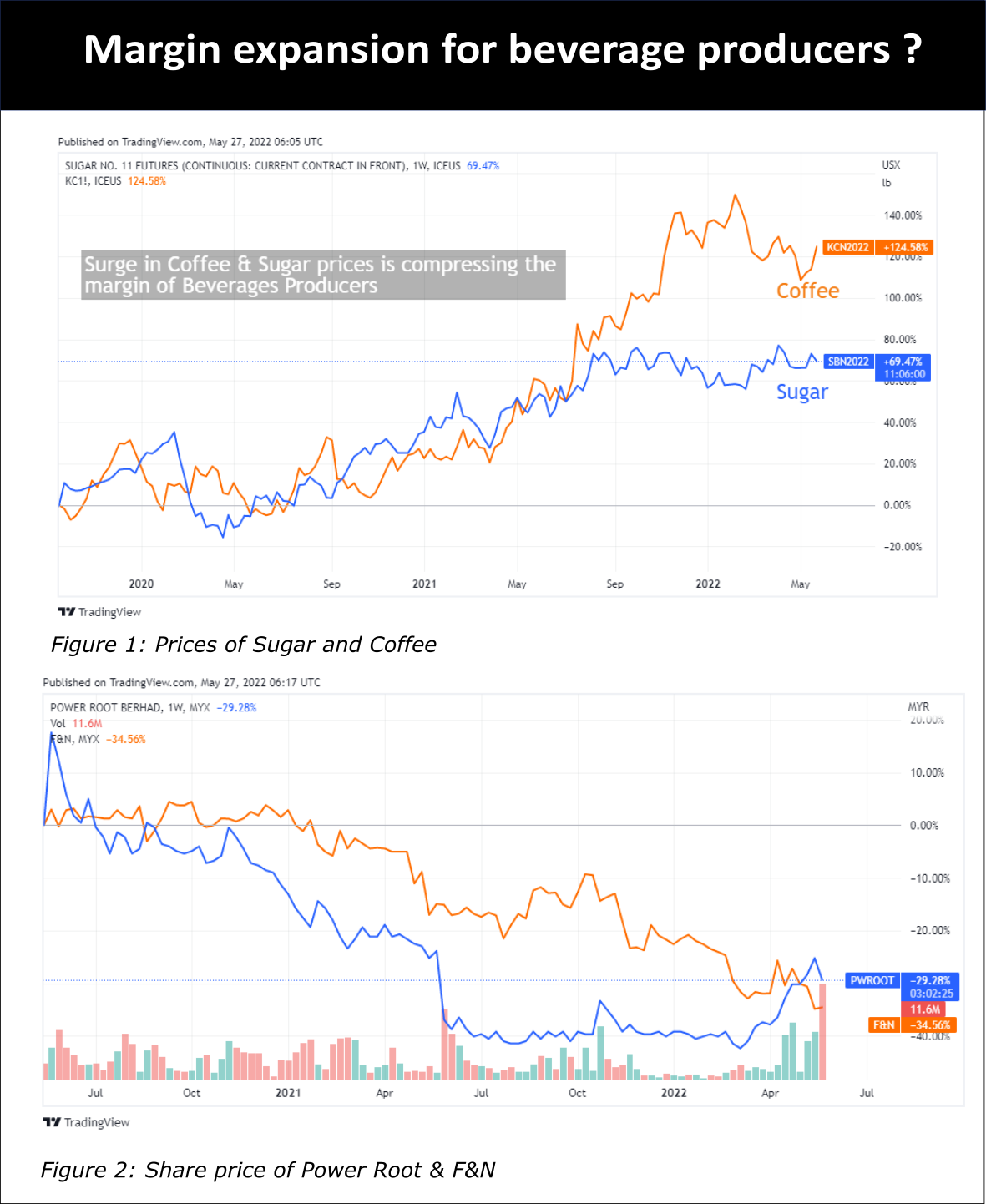Select the blue PWROOT series tag
Image resolution: width=986 pixels, height=1204 pixels.
(x=872, y=980)
